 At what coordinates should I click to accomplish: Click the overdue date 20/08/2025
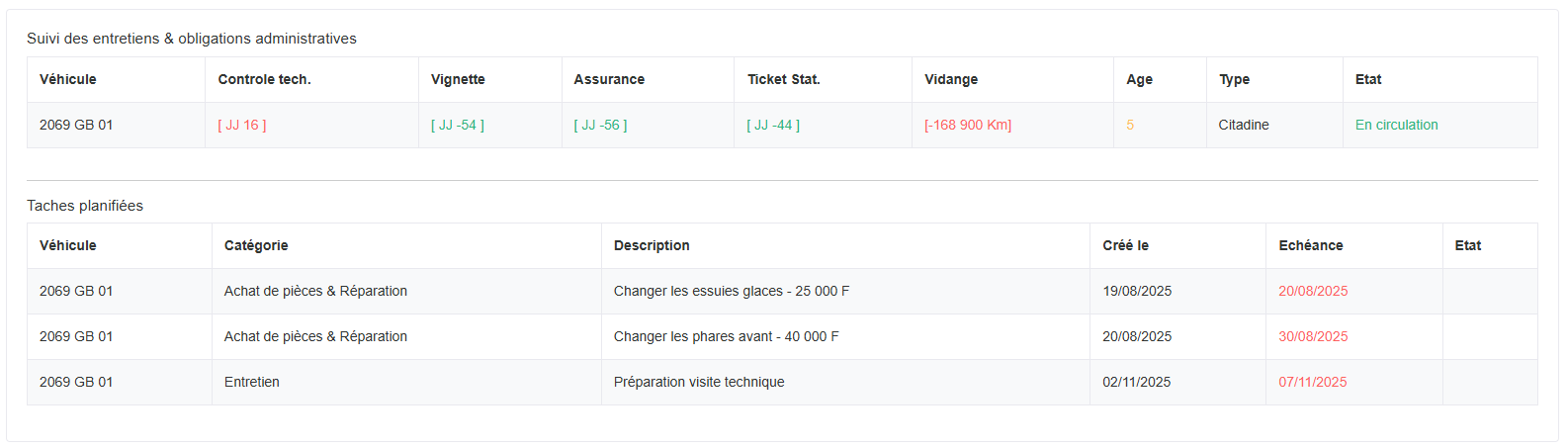pos(1313,292)
